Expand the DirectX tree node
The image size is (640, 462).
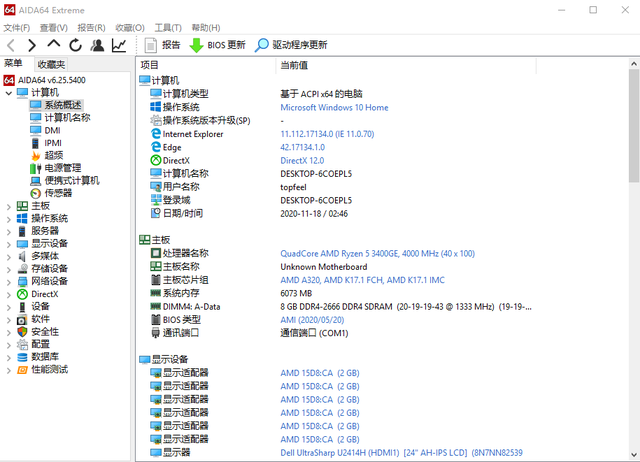(x=9, y=295)
